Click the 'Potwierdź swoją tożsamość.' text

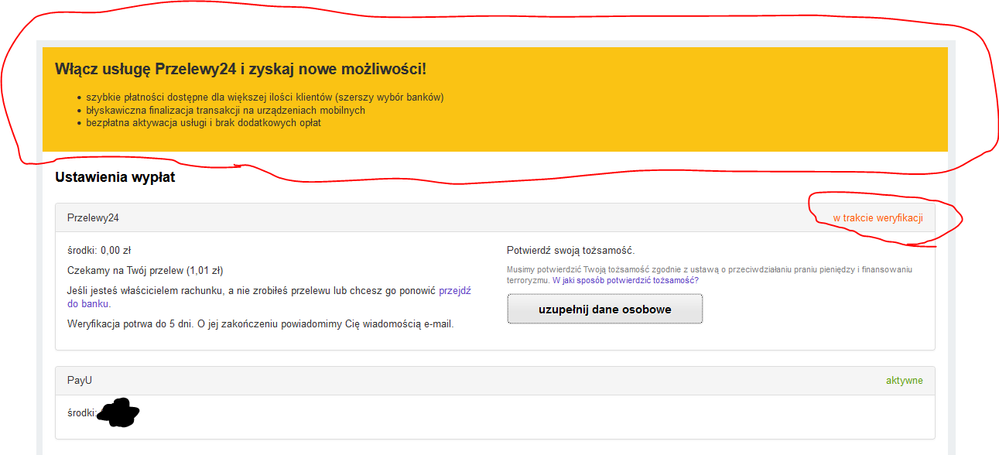point(570,250)
